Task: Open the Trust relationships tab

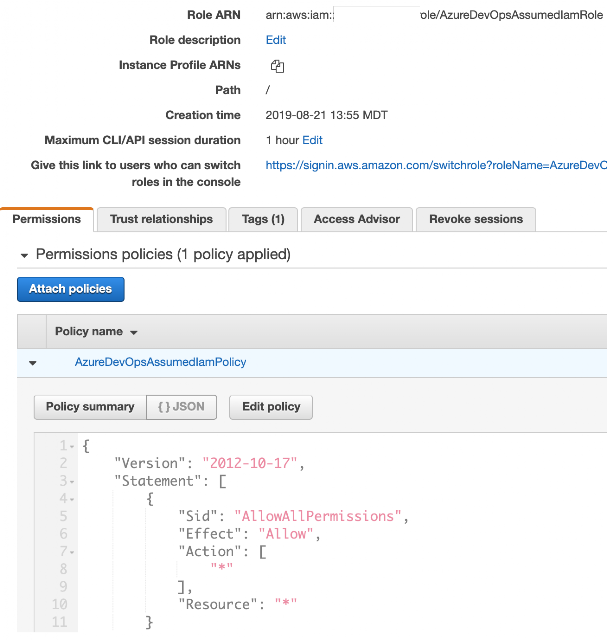Action: tap(162, 219)
